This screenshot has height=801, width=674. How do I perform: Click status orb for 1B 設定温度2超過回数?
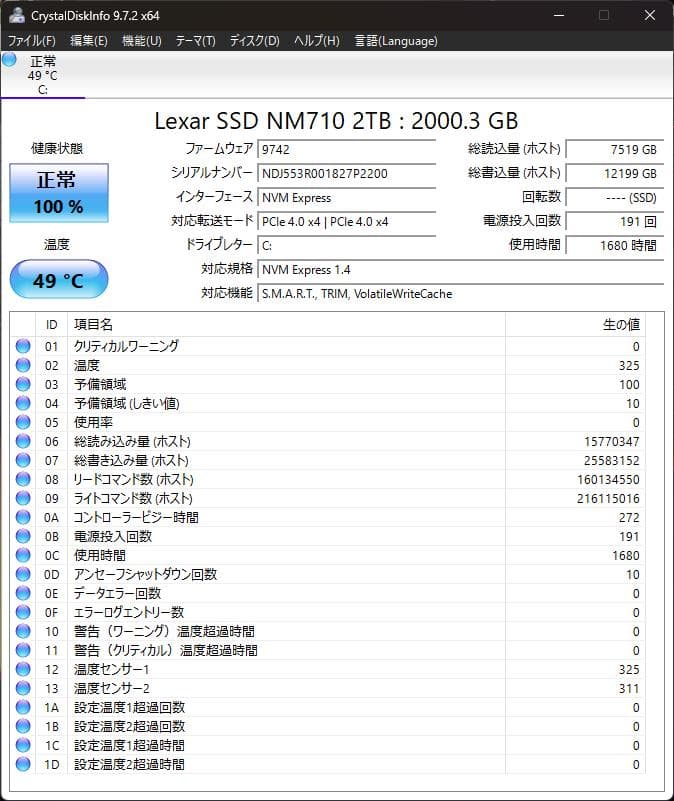(x=23, y=726)
